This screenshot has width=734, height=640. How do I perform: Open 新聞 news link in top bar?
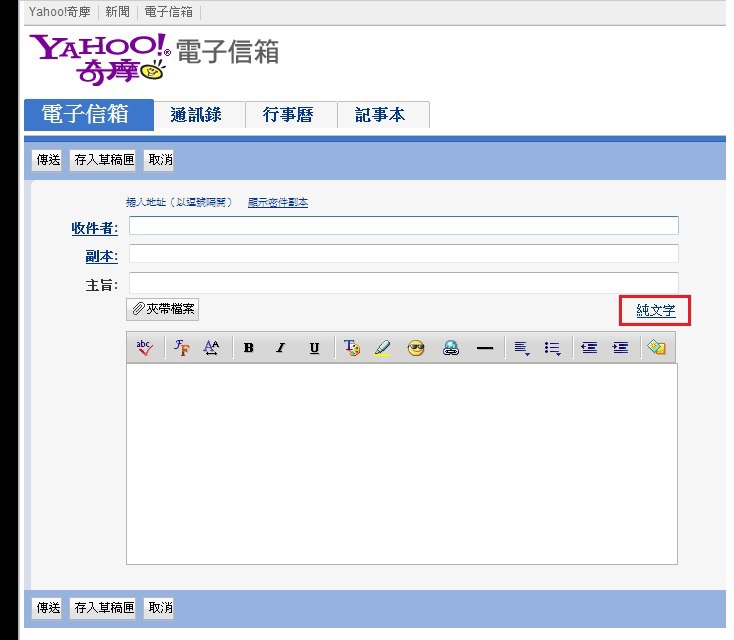pos(117,12)
